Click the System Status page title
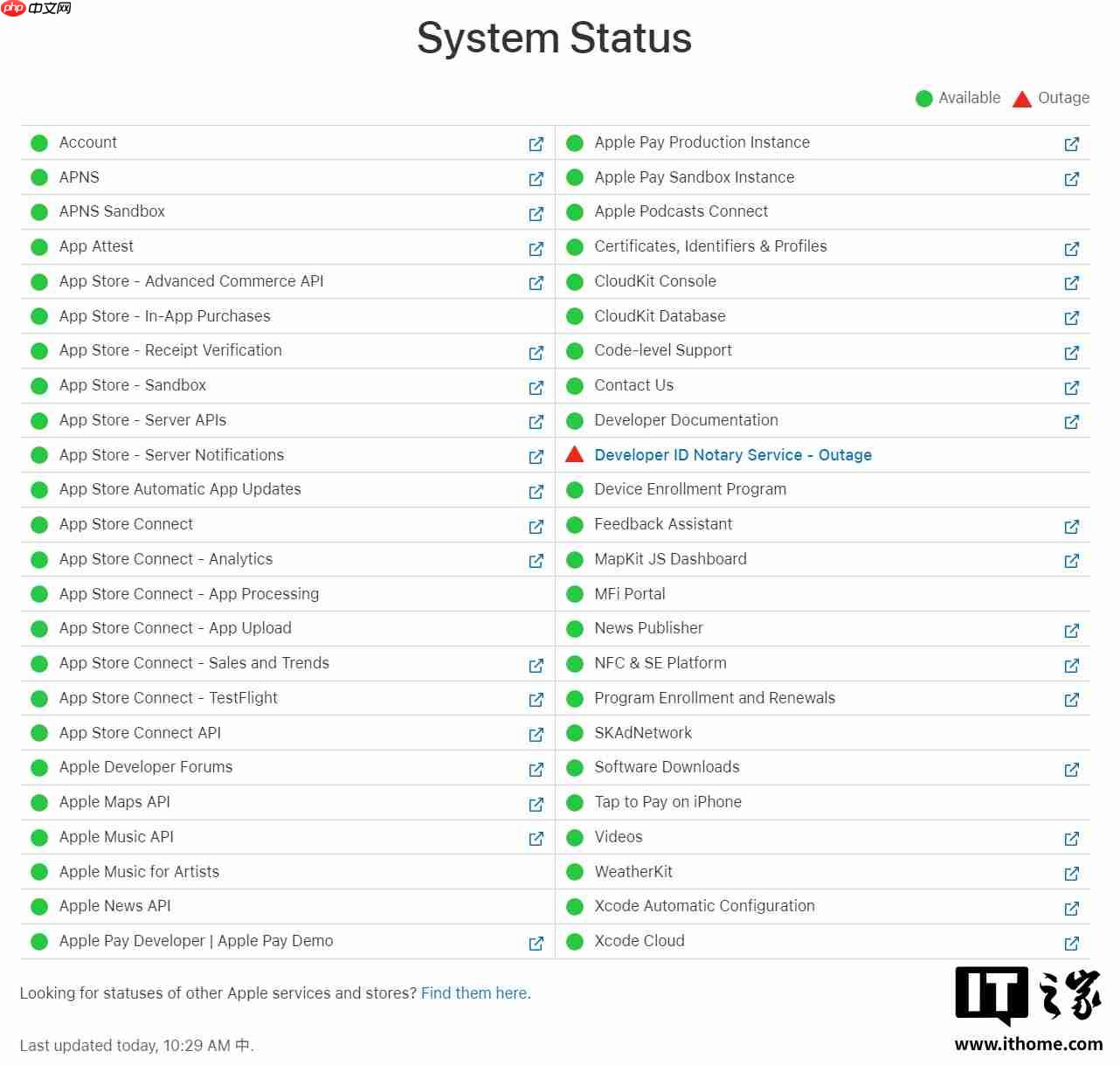 pos(554,38)
